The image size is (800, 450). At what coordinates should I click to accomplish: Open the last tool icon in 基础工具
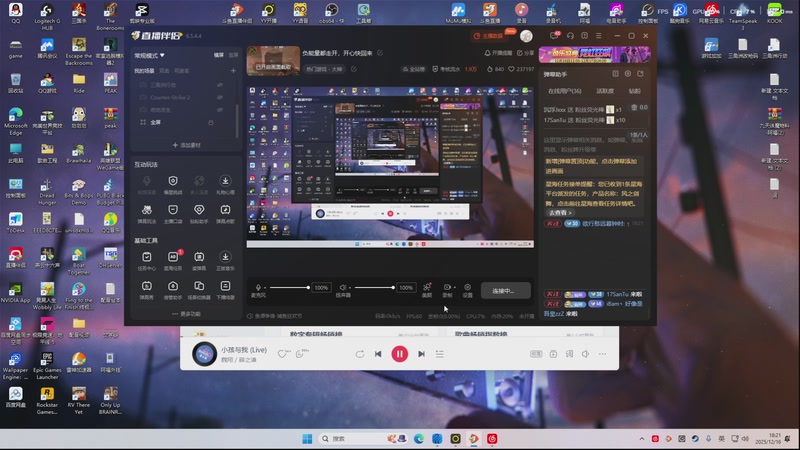pyautogui.click(x=225, y=286)
